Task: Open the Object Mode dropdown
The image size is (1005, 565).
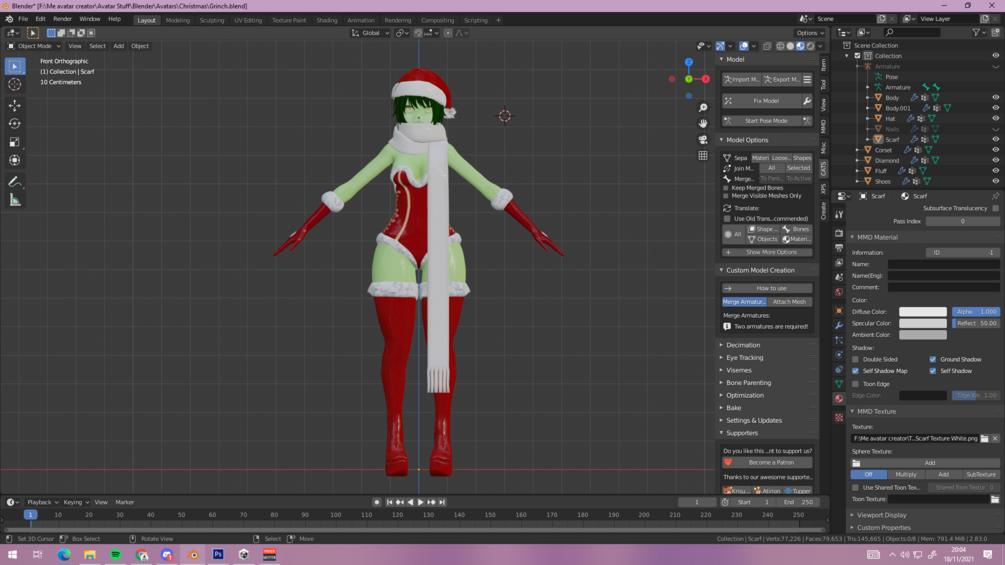Action: pyautogui.click(x=34, y=46)
